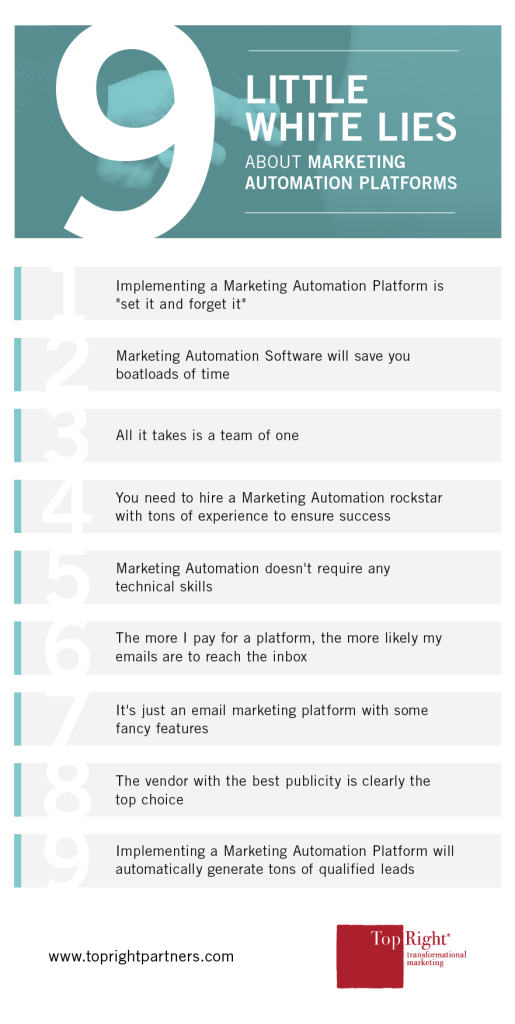515x1024 pixels.
Task: Select lie 7 about fancy features
Action: [x=272, y=718]
